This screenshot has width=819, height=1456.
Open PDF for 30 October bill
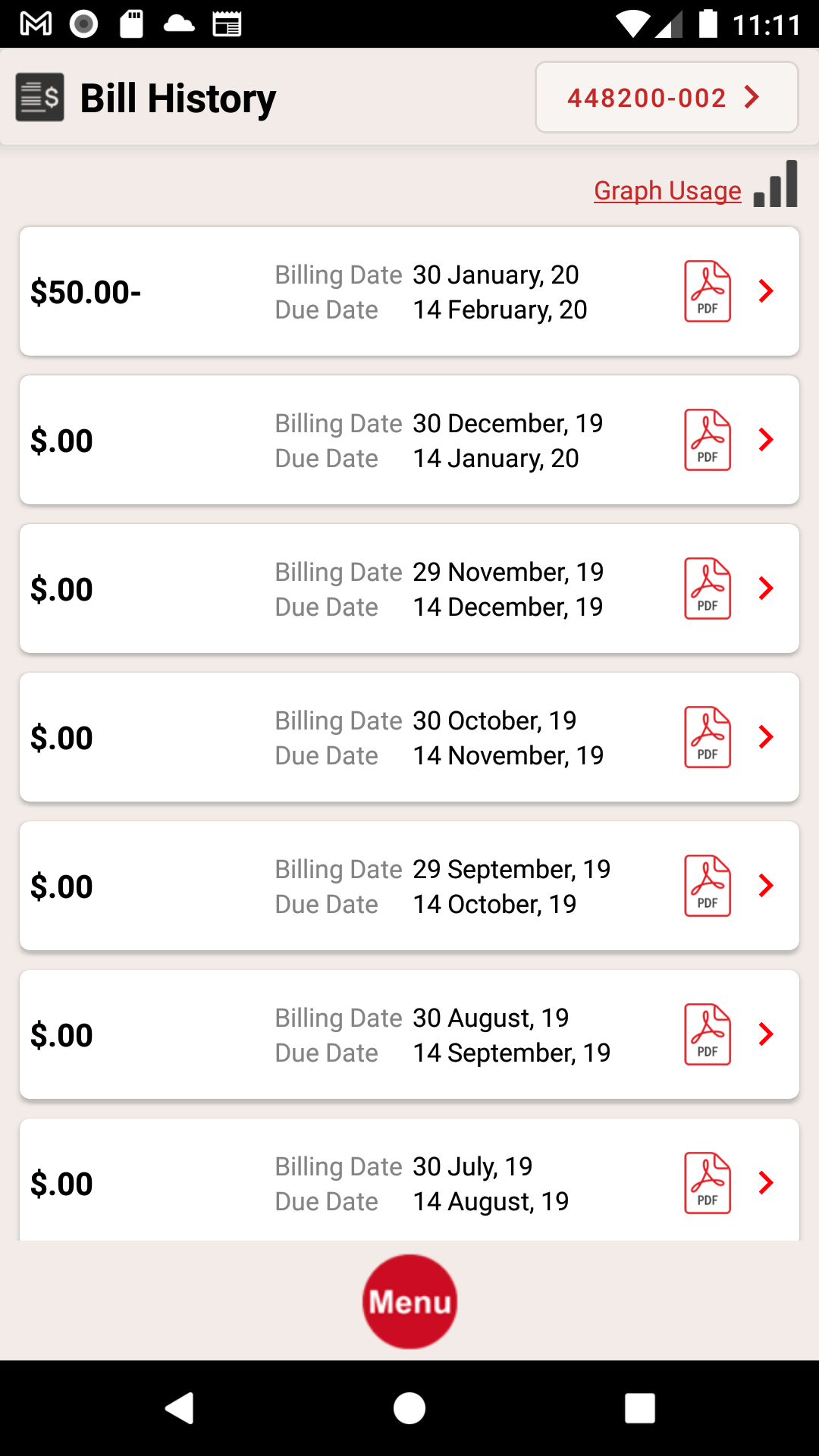pos(708,738)
